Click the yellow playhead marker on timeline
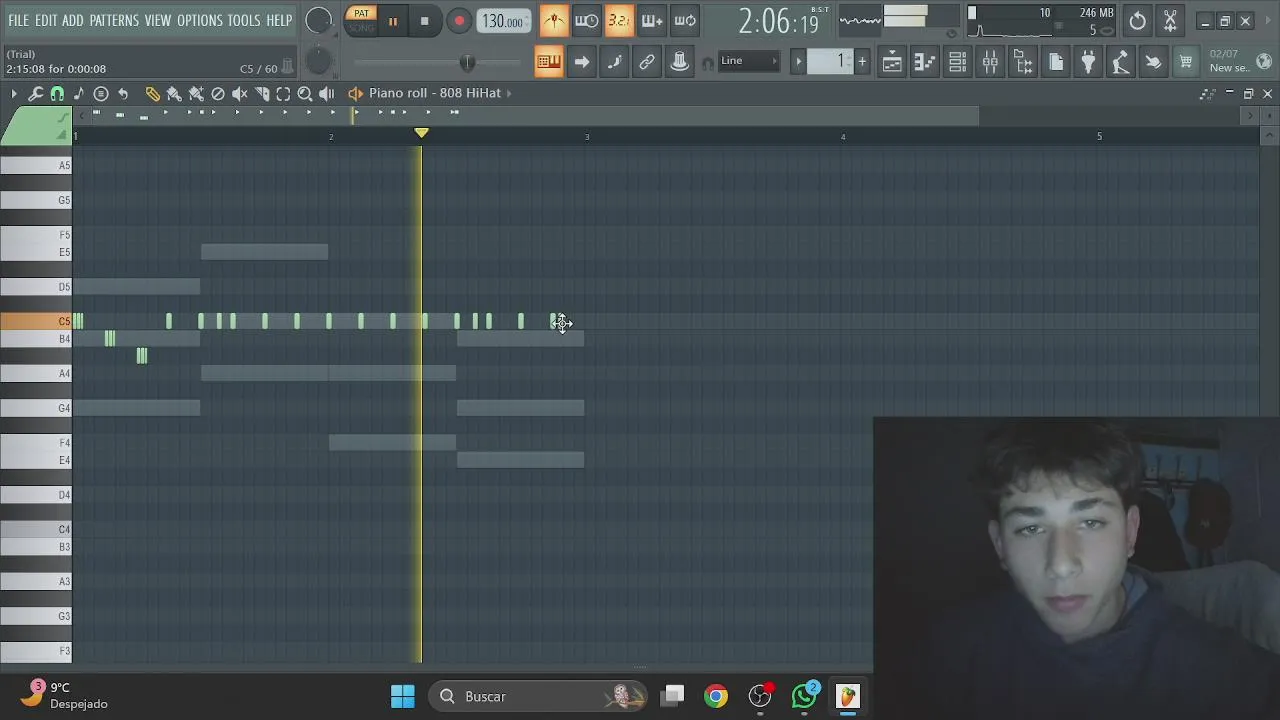This screenshot has height=720, width=1280. click(x=421, y=133)
